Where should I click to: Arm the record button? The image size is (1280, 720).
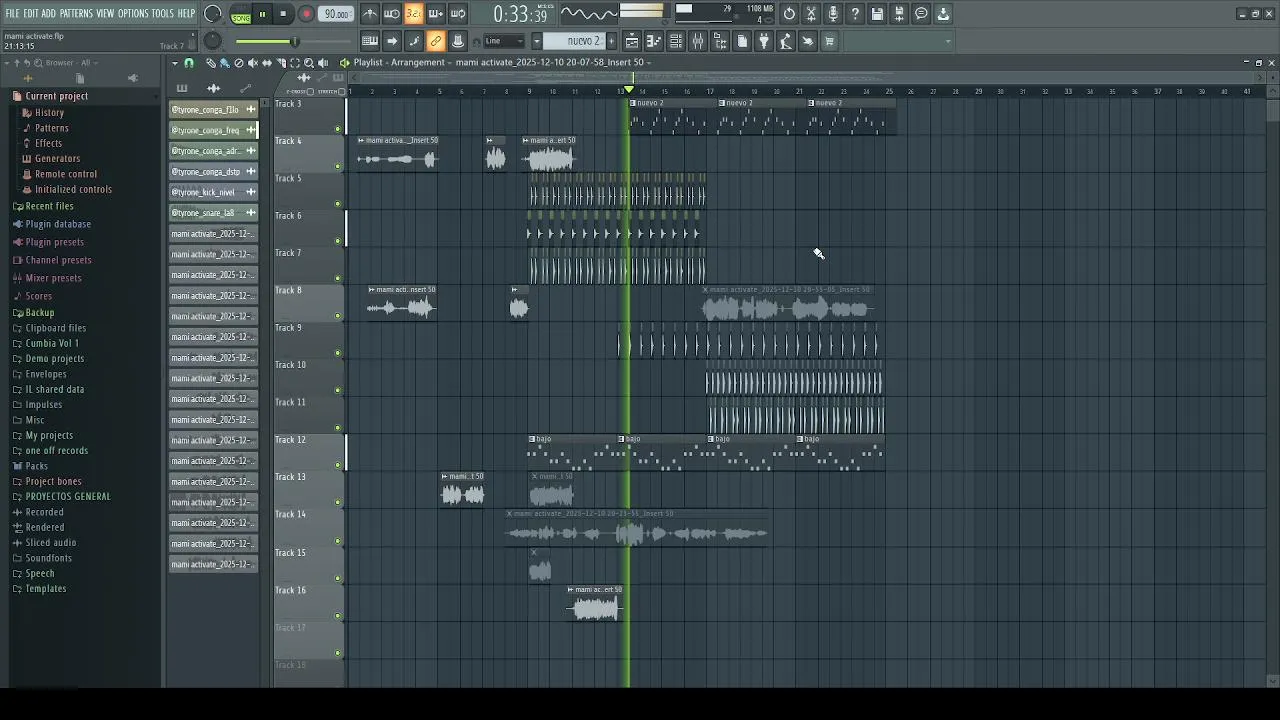(306, 14)
